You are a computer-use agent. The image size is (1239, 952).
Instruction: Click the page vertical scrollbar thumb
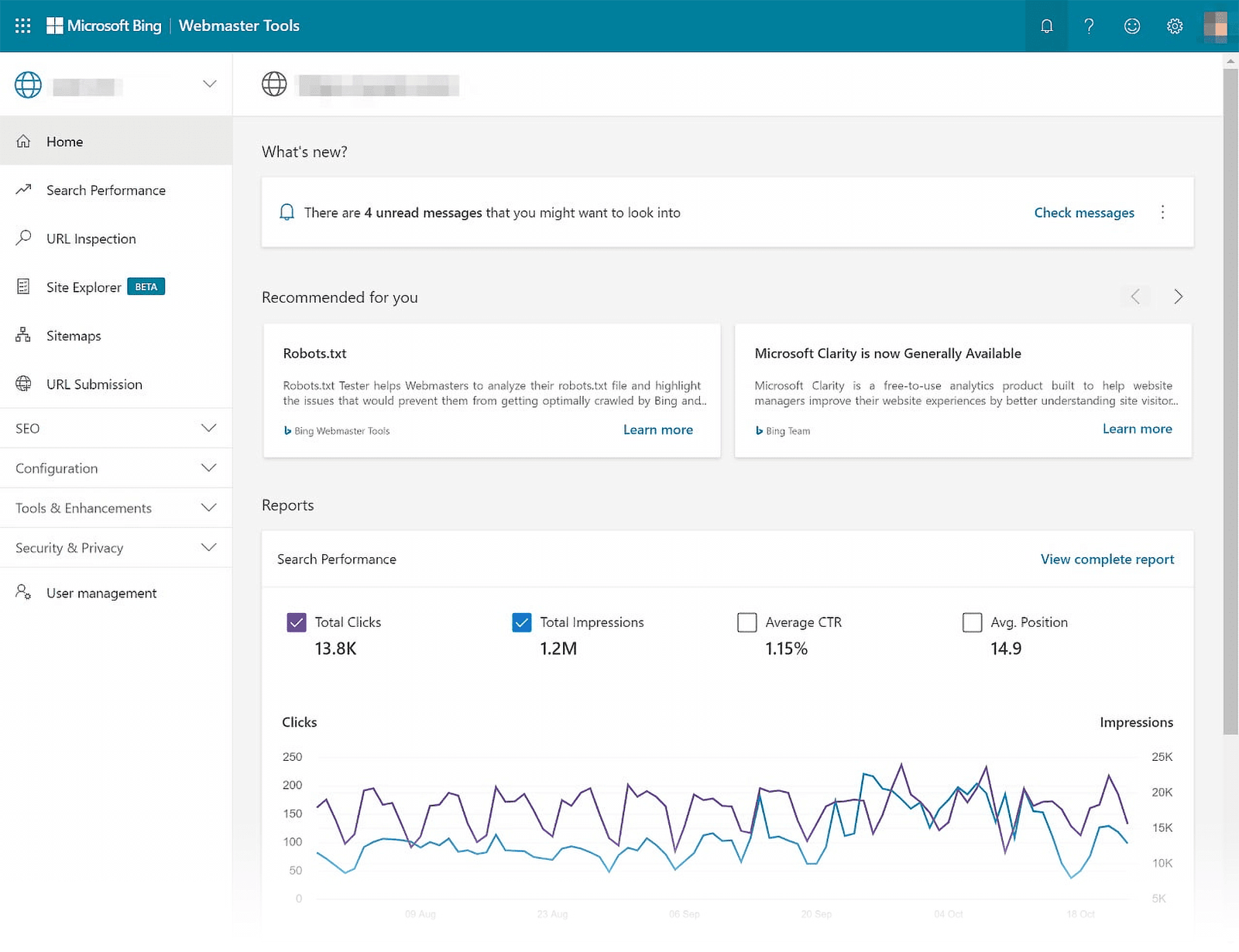coord(1230,401)
